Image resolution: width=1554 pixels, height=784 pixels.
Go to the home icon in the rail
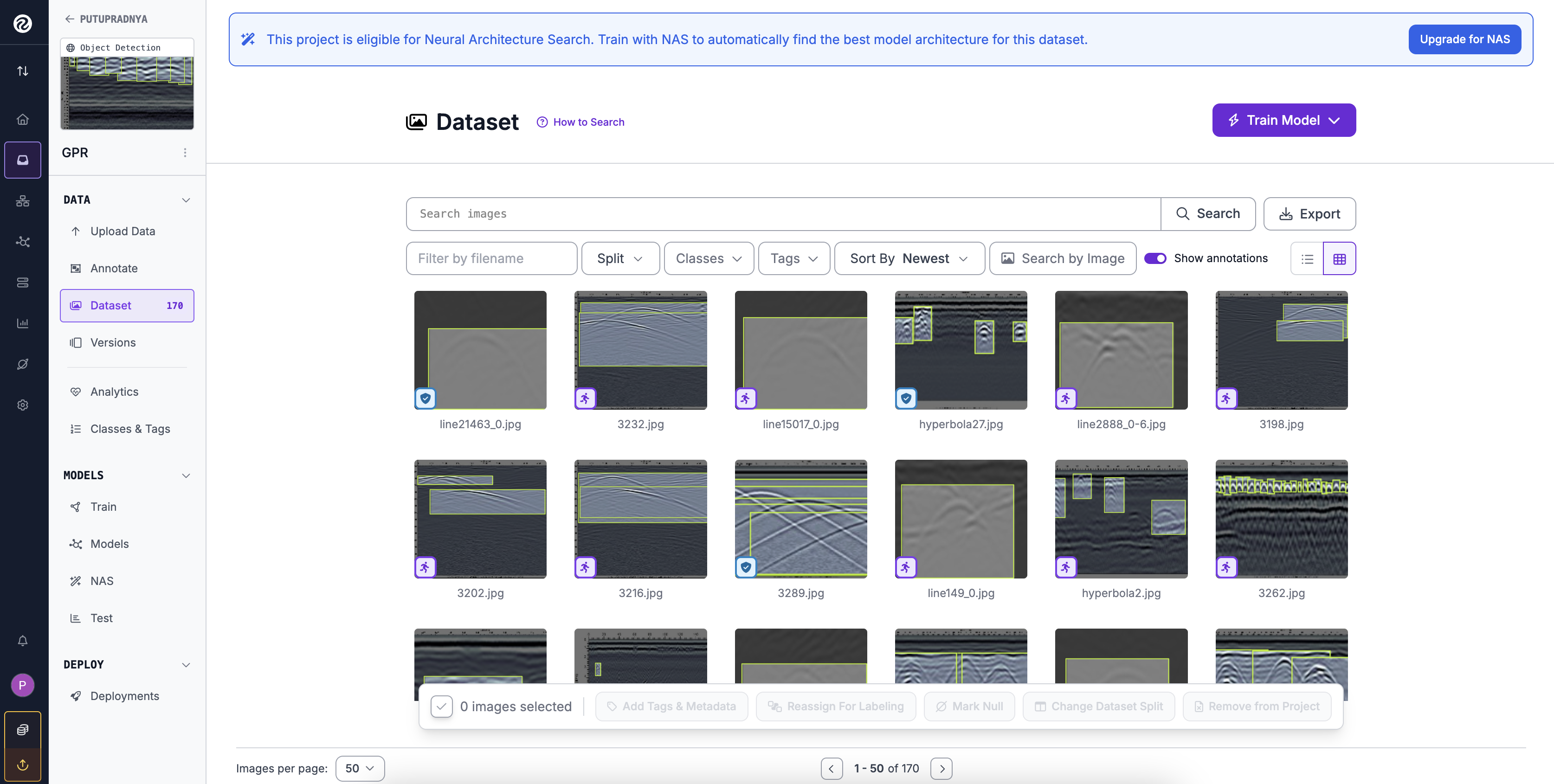[23, 119]
